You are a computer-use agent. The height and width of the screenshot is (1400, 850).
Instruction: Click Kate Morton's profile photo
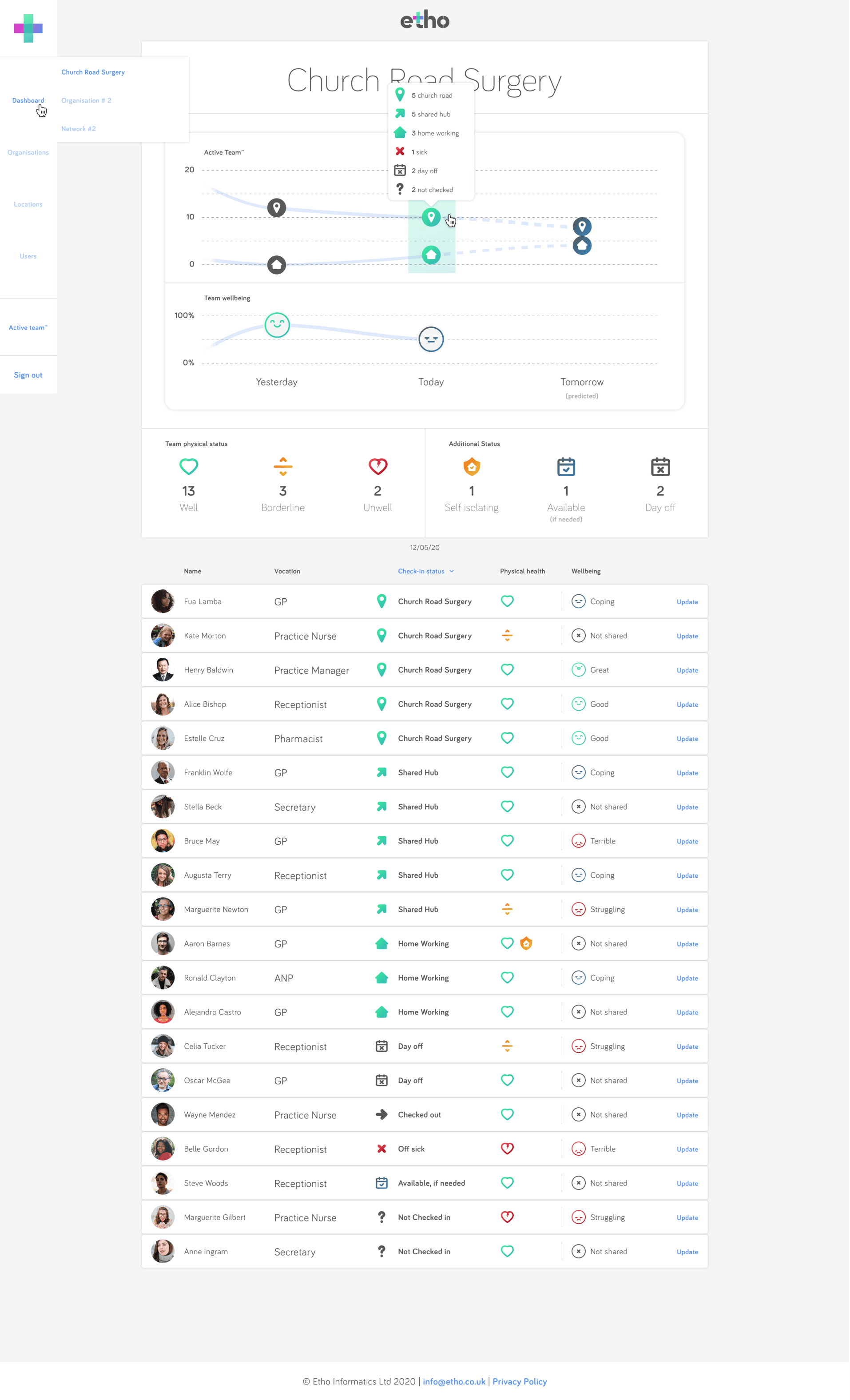[163, 636]
